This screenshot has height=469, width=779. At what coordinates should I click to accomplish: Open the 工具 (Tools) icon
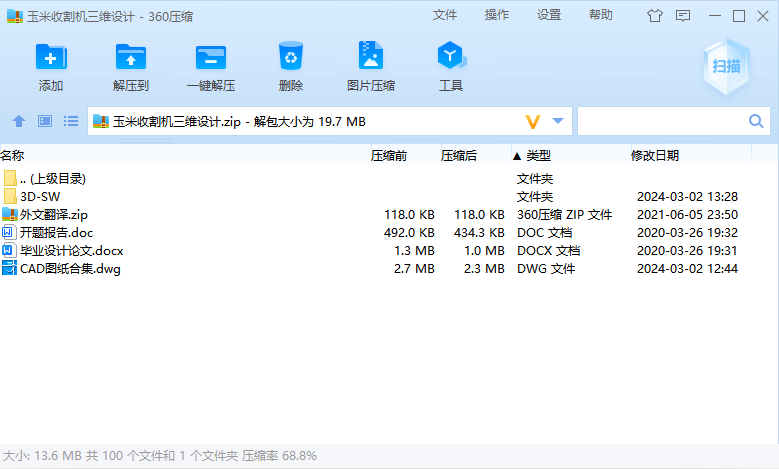tap(451, 55)
